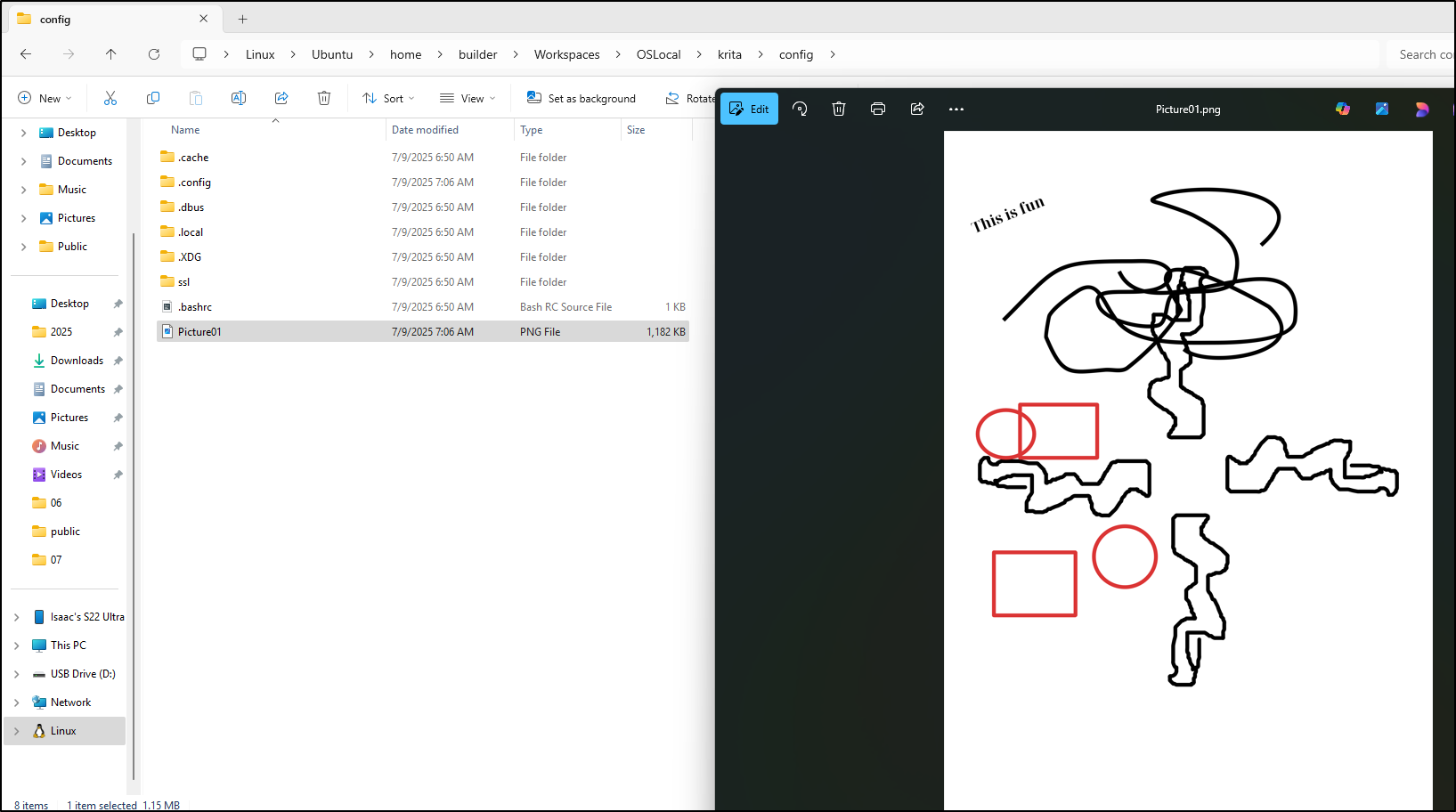Expand the USB Drive (D:) node
Image resolution: width=1456 pixels, height=812 pixels.
(16, 674)
